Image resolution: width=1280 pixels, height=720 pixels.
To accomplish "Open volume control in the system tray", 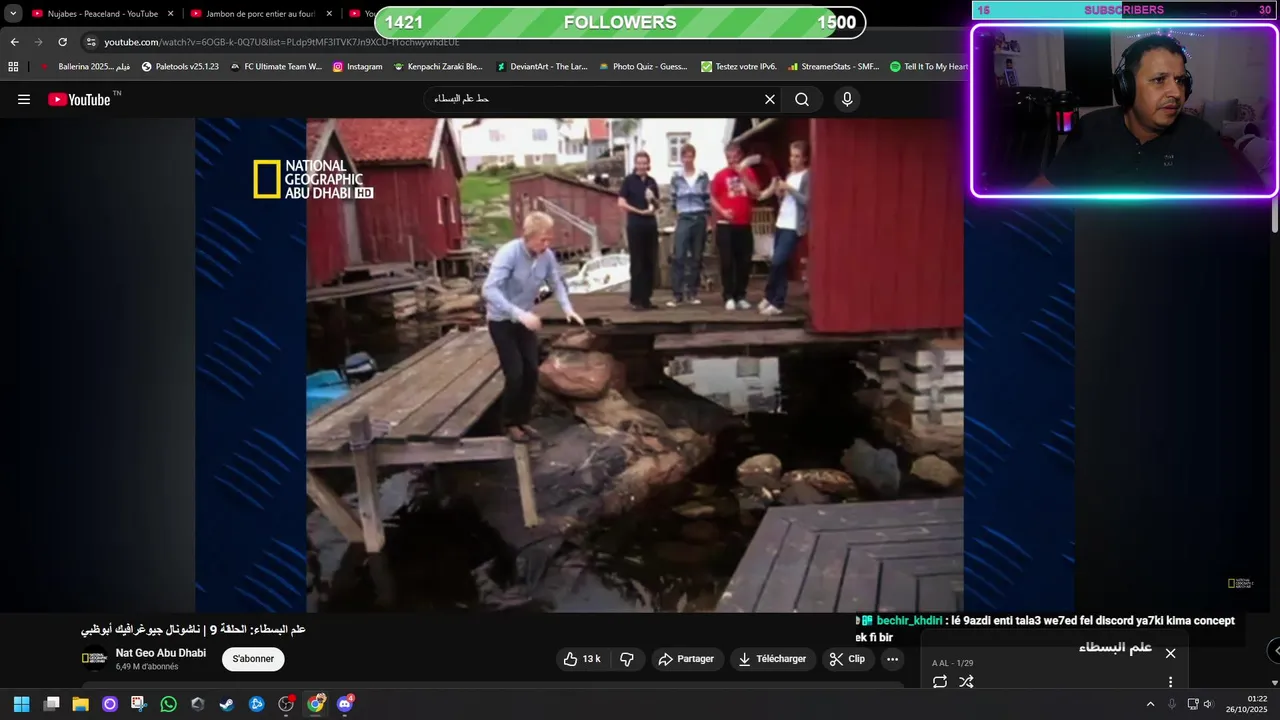I will tap(1208, 704).
